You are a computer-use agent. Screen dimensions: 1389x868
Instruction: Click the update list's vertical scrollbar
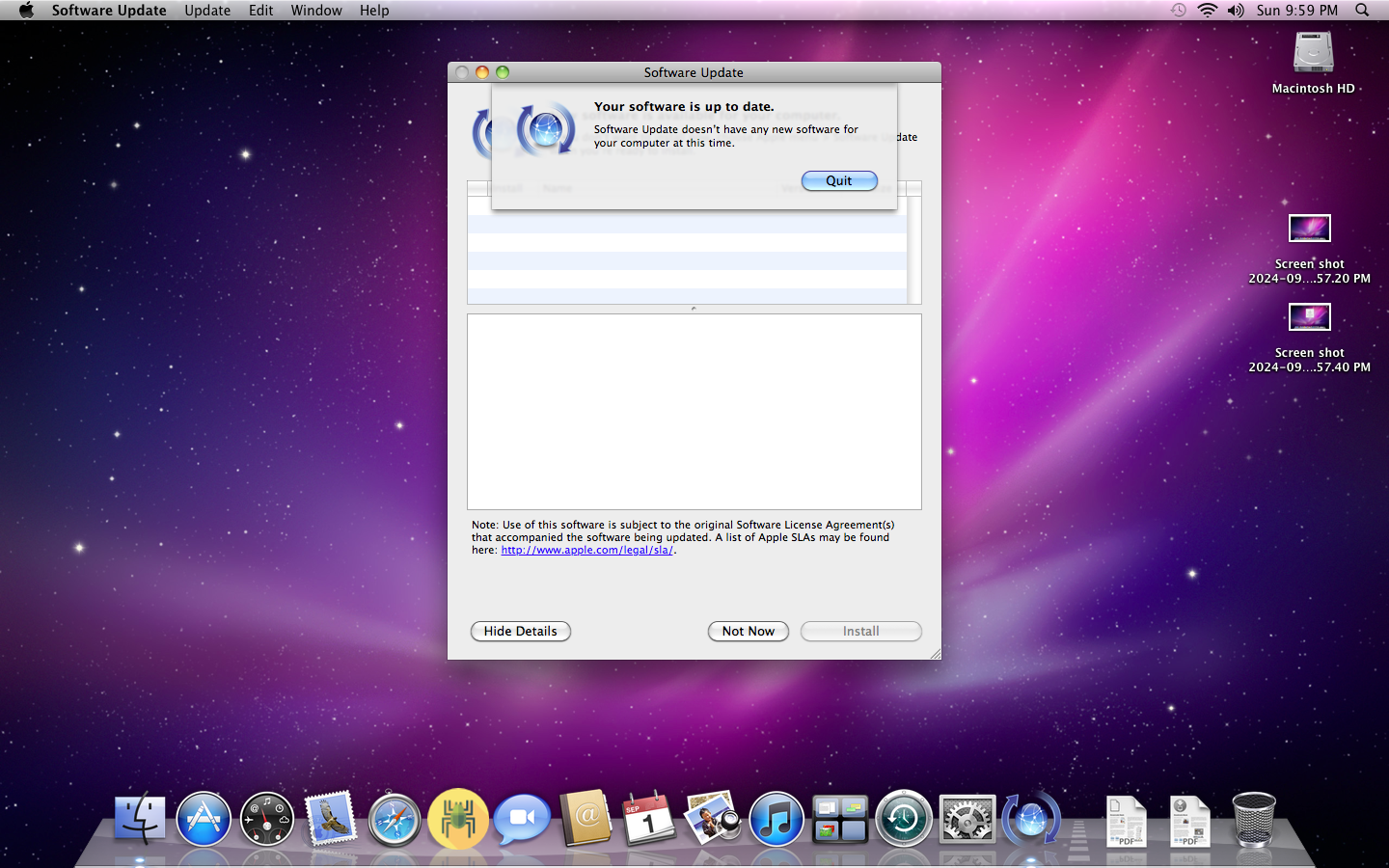pyautogui.click(x=914, y=251)
